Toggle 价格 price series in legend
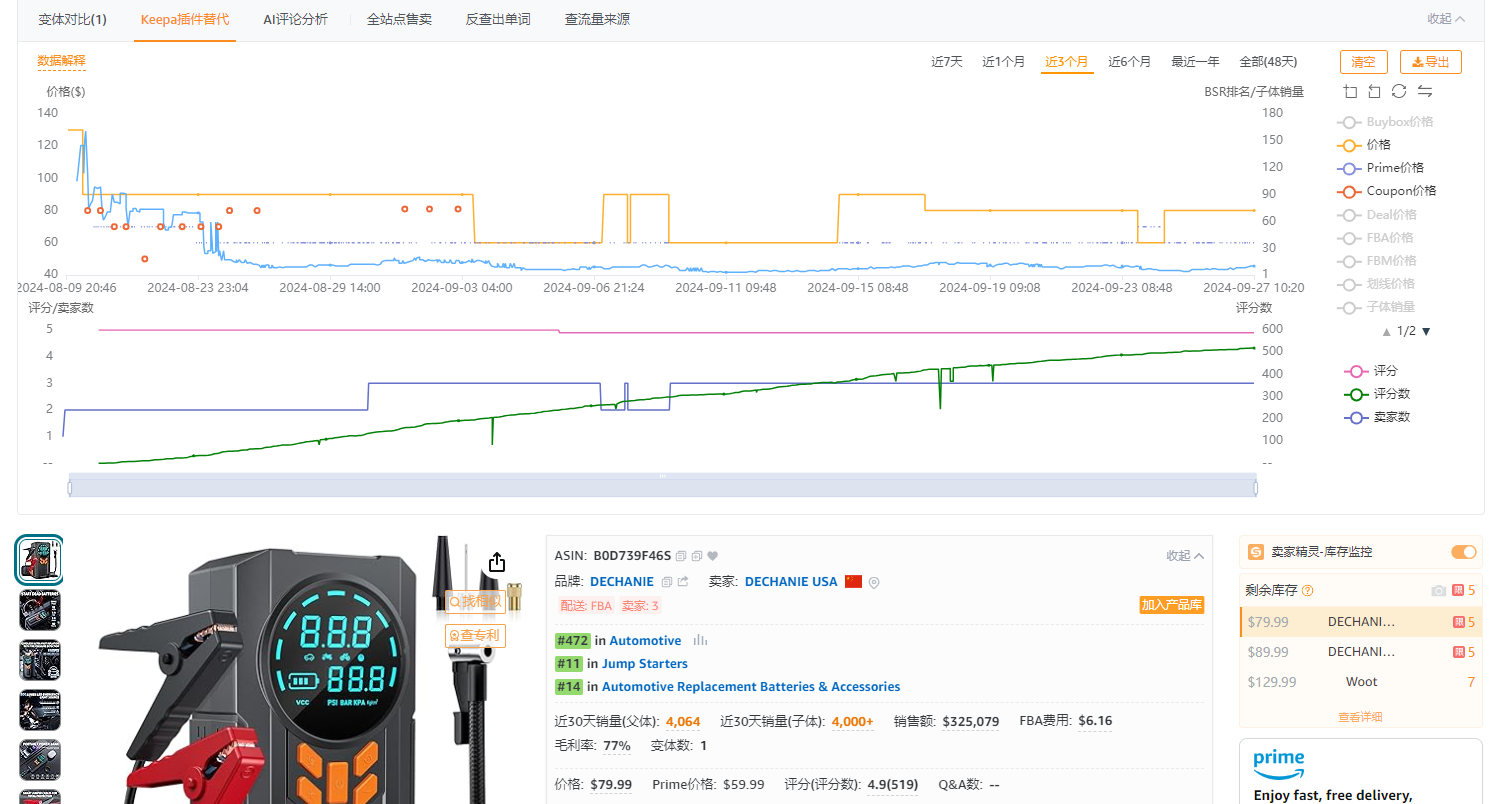 pos(1364,145)
